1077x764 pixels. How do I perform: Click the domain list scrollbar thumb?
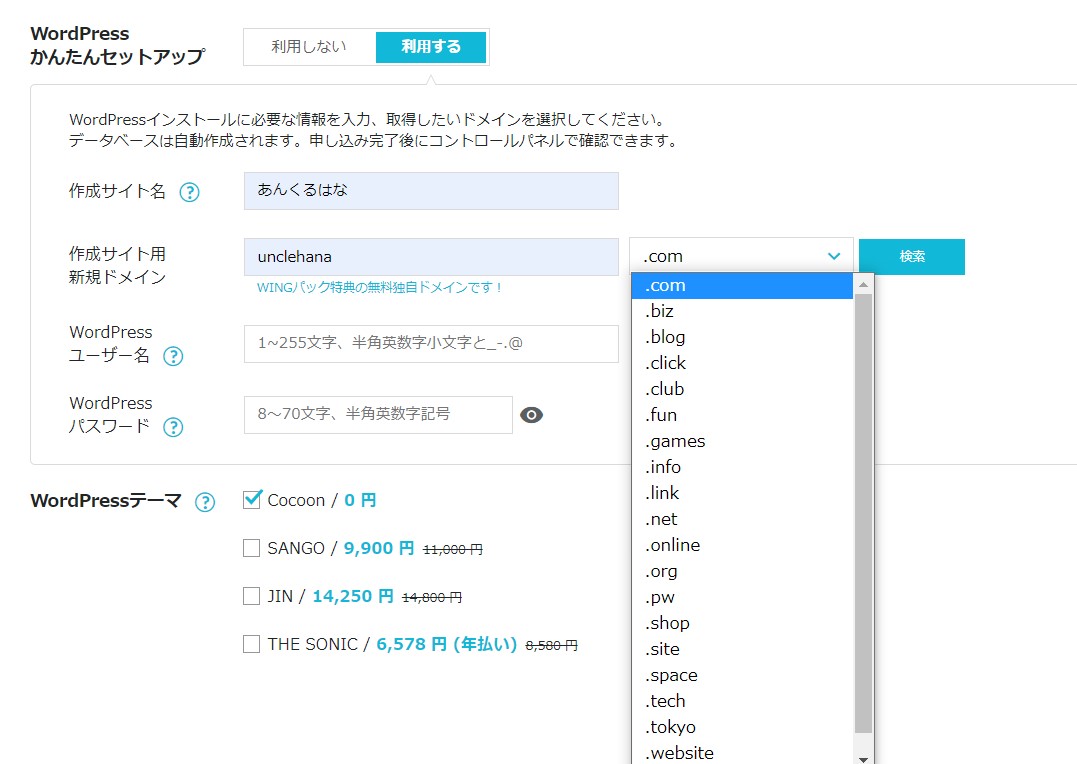(x=863, y=513)
